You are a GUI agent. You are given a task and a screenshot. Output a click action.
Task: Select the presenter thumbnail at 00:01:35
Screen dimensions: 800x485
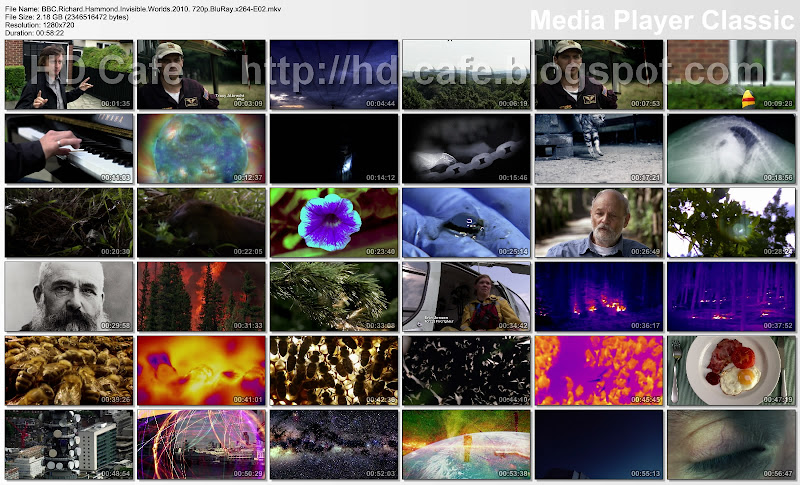click(69, 74)
